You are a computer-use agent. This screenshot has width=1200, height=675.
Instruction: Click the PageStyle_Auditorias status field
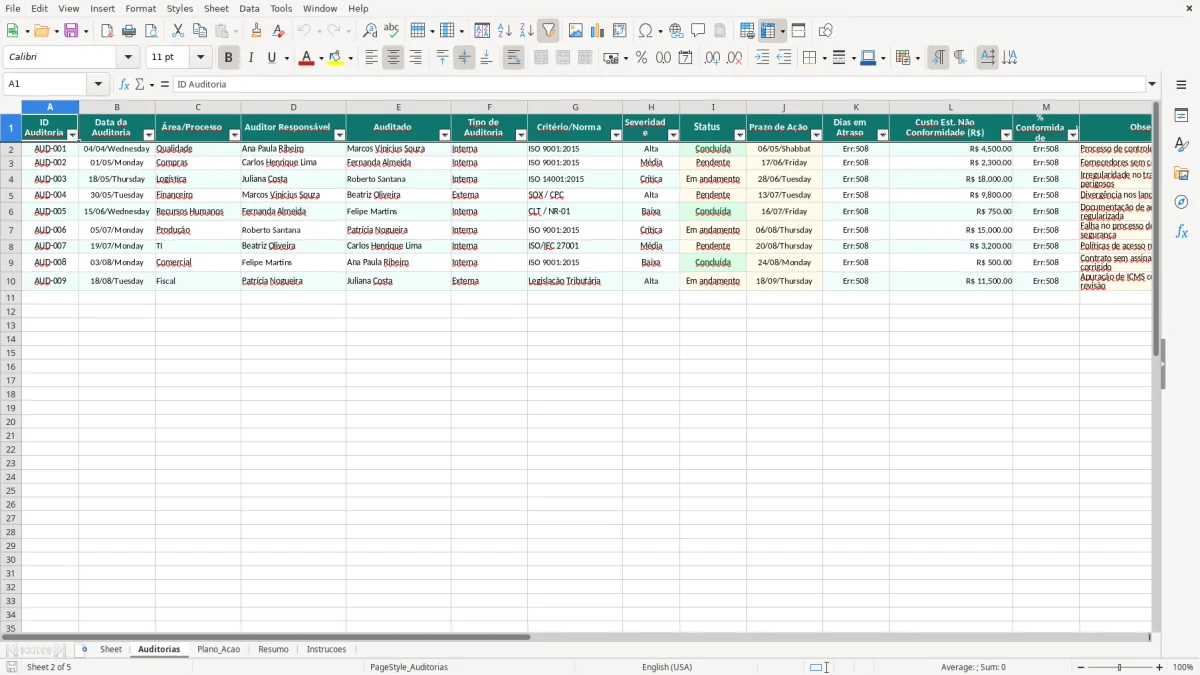pos(409,667)
